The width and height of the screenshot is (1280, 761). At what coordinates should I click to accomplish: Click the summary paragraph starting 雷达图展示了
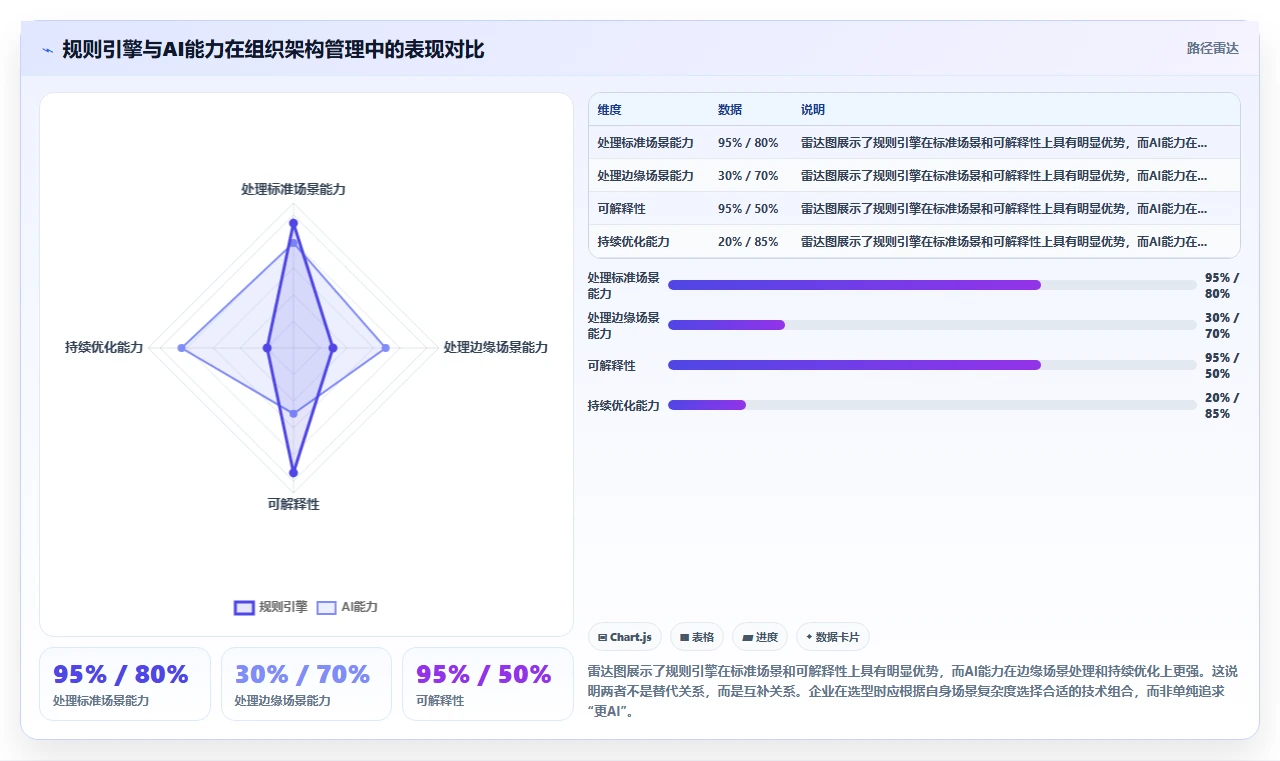coord(913,691)
